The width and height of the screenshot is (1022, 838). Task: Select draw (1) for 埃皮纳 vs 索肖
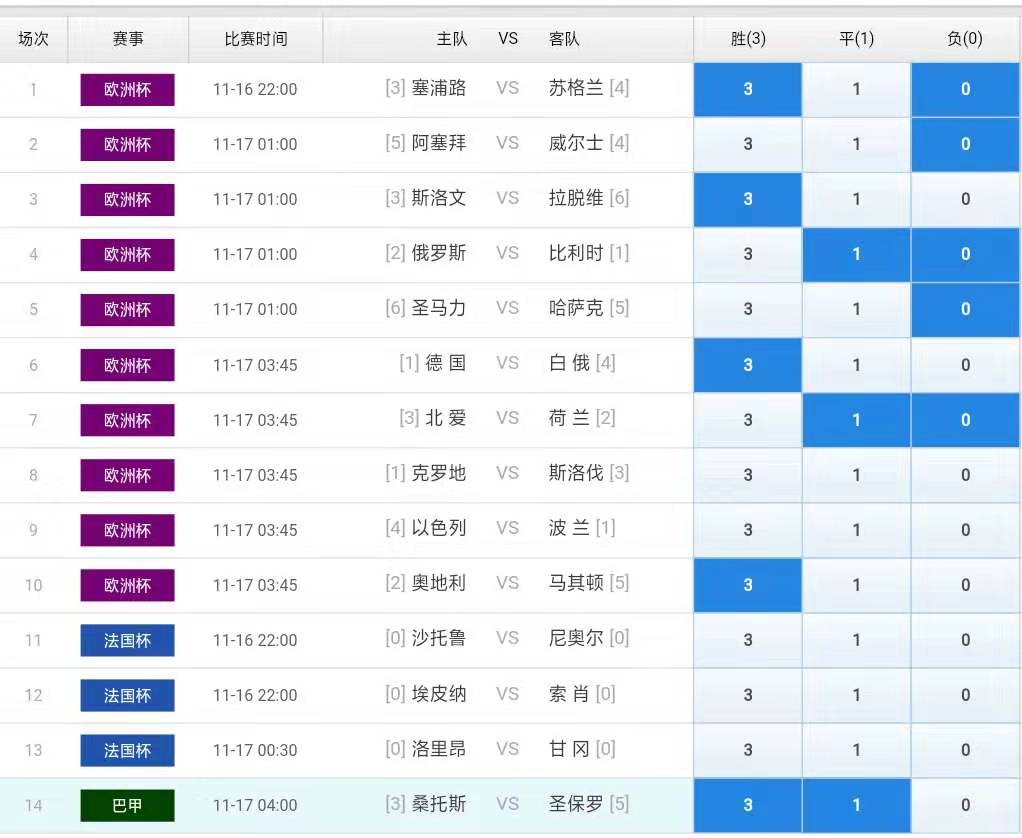(x=856, y=695)
